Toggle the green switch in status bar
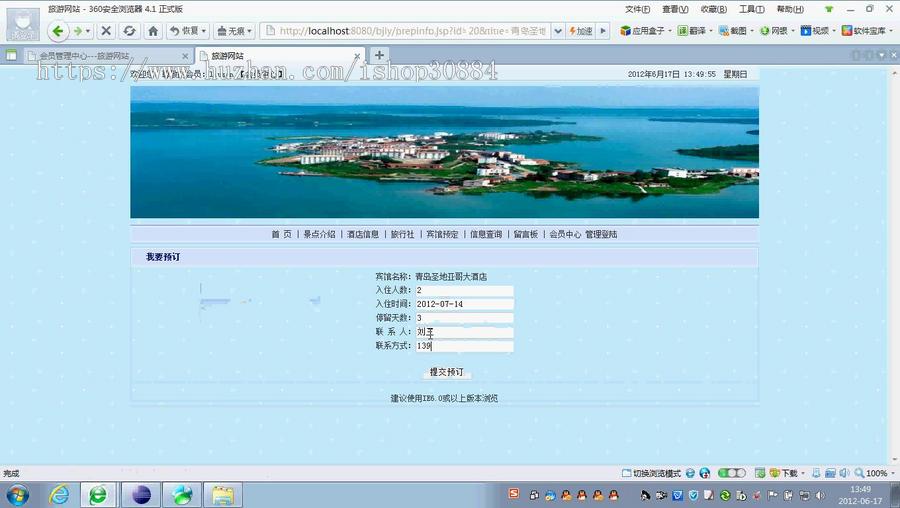 [731, 473]
